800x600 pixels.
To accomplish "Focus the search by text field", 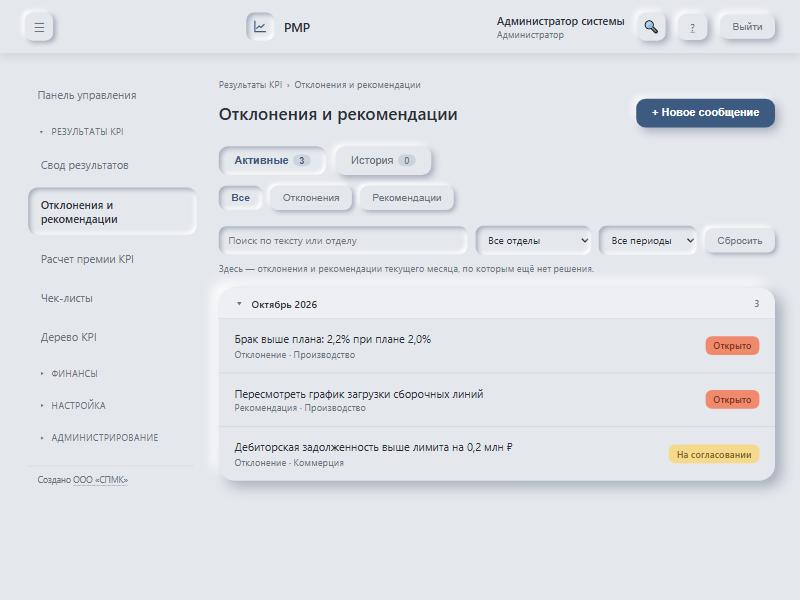I will [343, 241].
